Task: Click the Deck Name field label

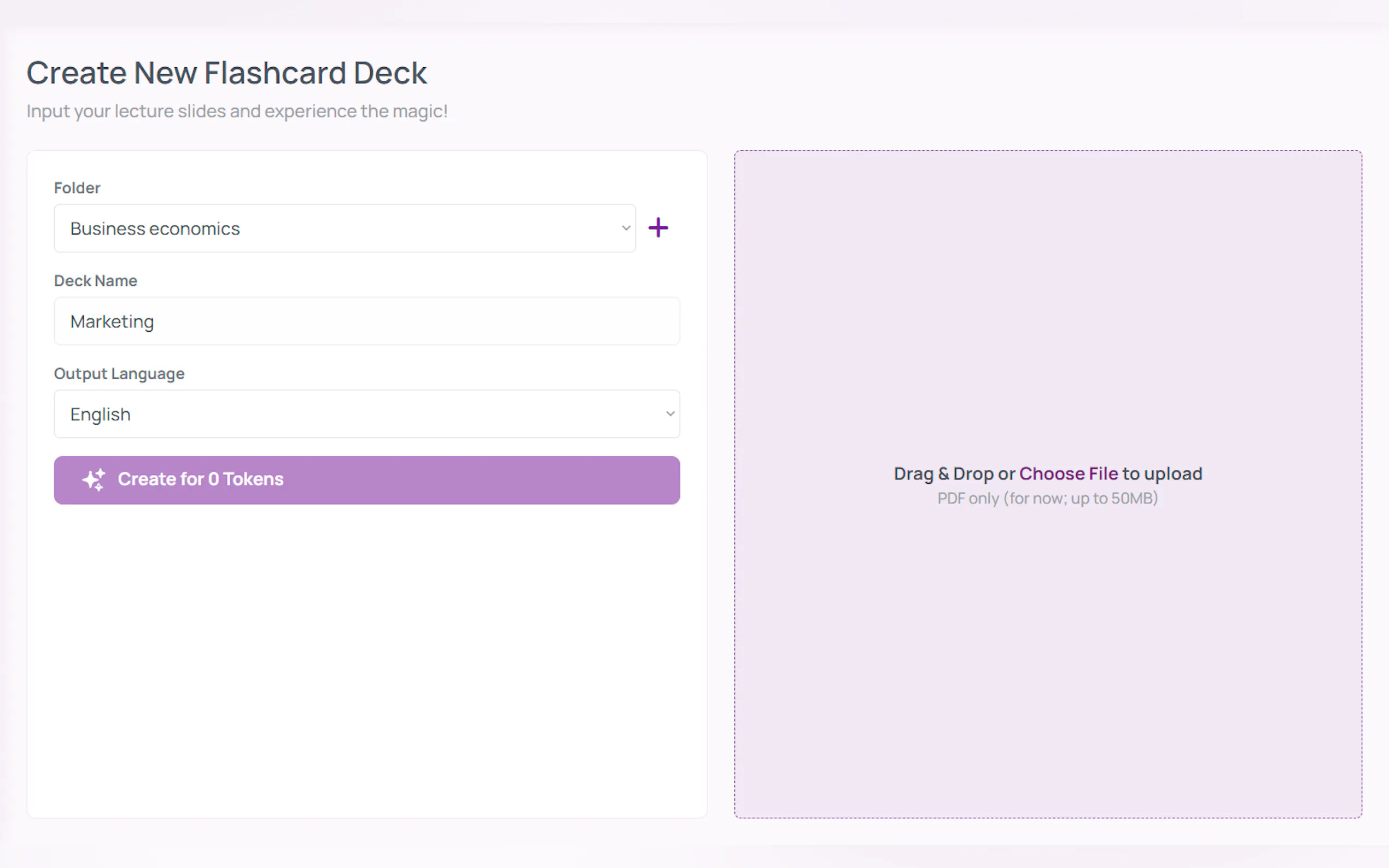Action: pyautogui.click(x=95, y=281)
